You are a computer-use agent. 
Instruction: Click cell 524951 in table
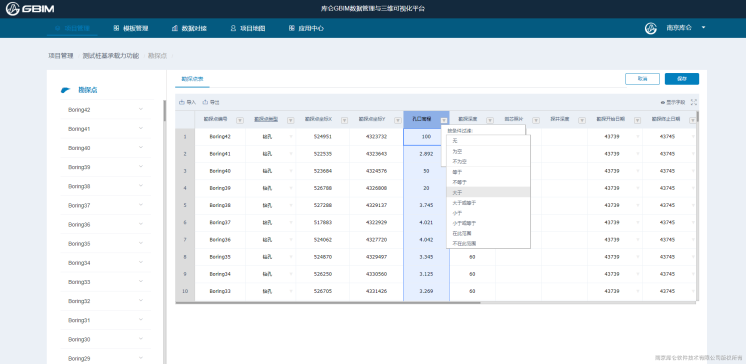(x=323, y=137)
